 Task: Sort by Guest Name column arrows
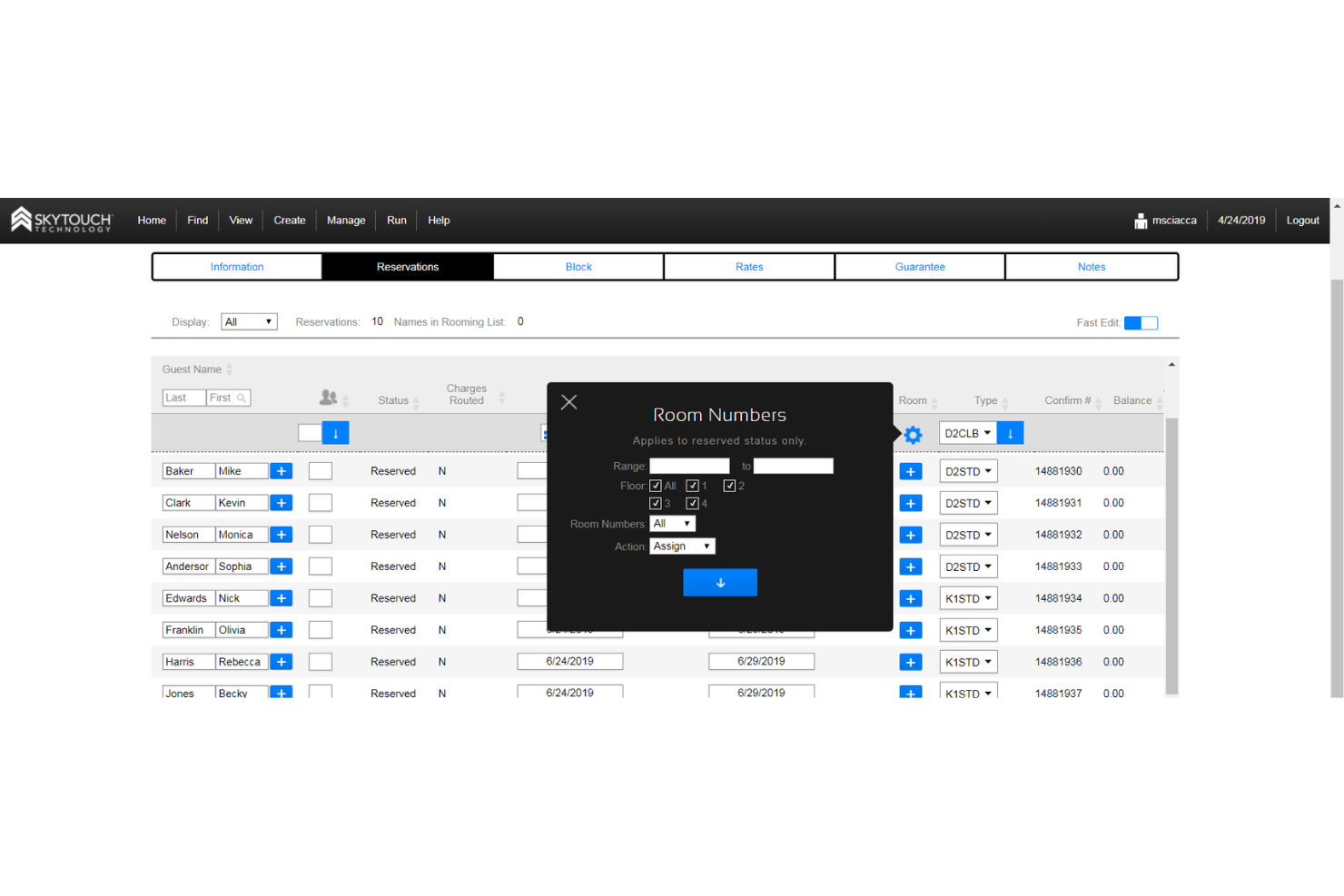coord(229,369)
